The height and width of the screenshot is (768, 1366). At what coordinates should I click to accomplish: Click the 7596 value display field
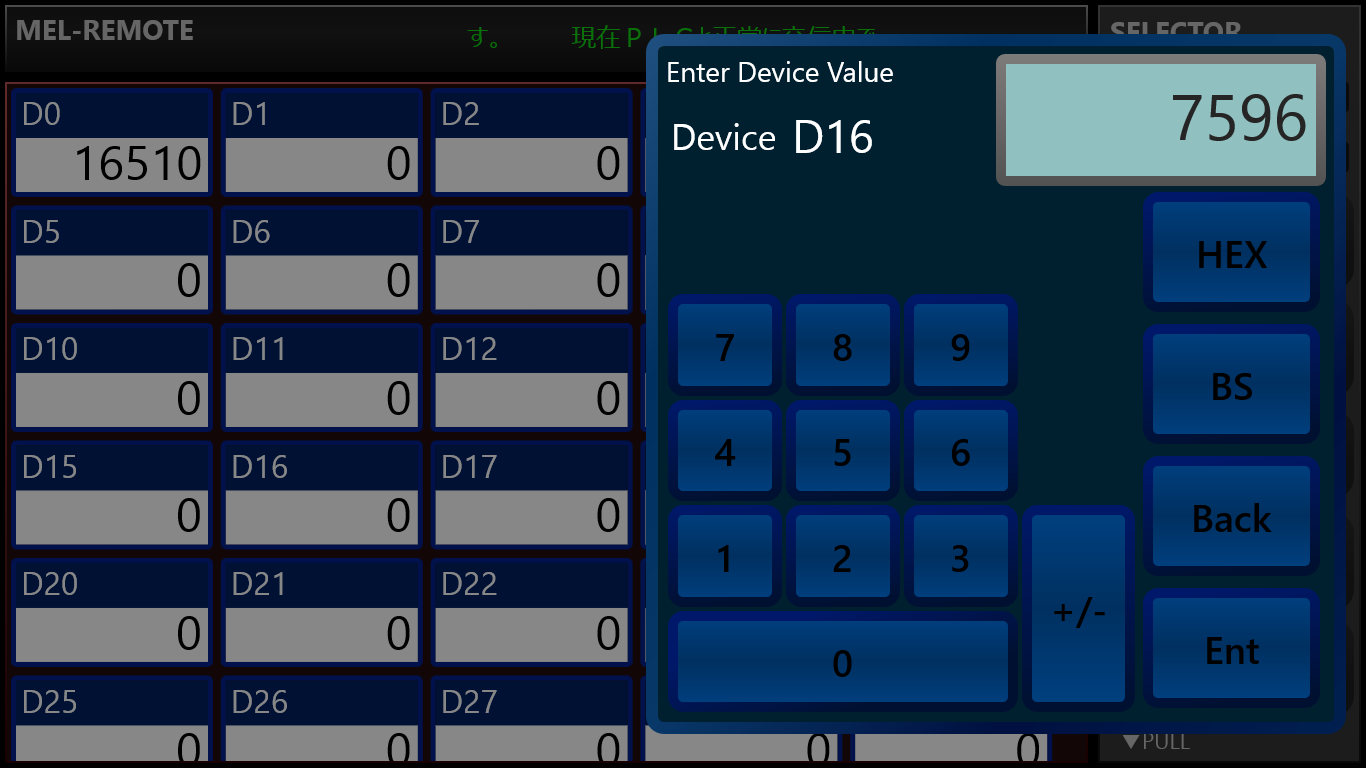[x=1161, y=120]
